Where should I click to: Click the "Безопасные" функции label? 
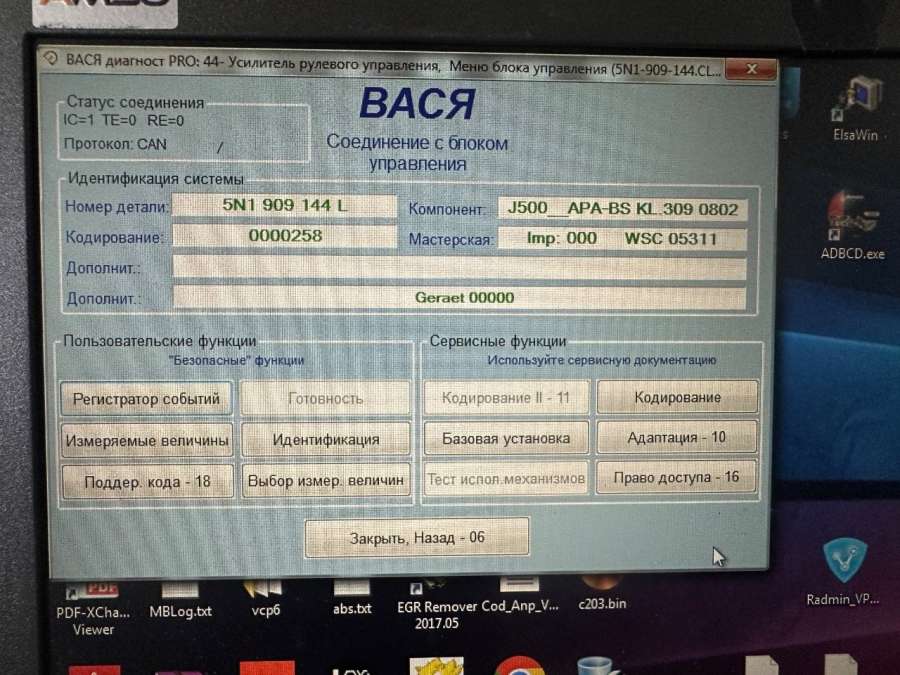point(236,360)
